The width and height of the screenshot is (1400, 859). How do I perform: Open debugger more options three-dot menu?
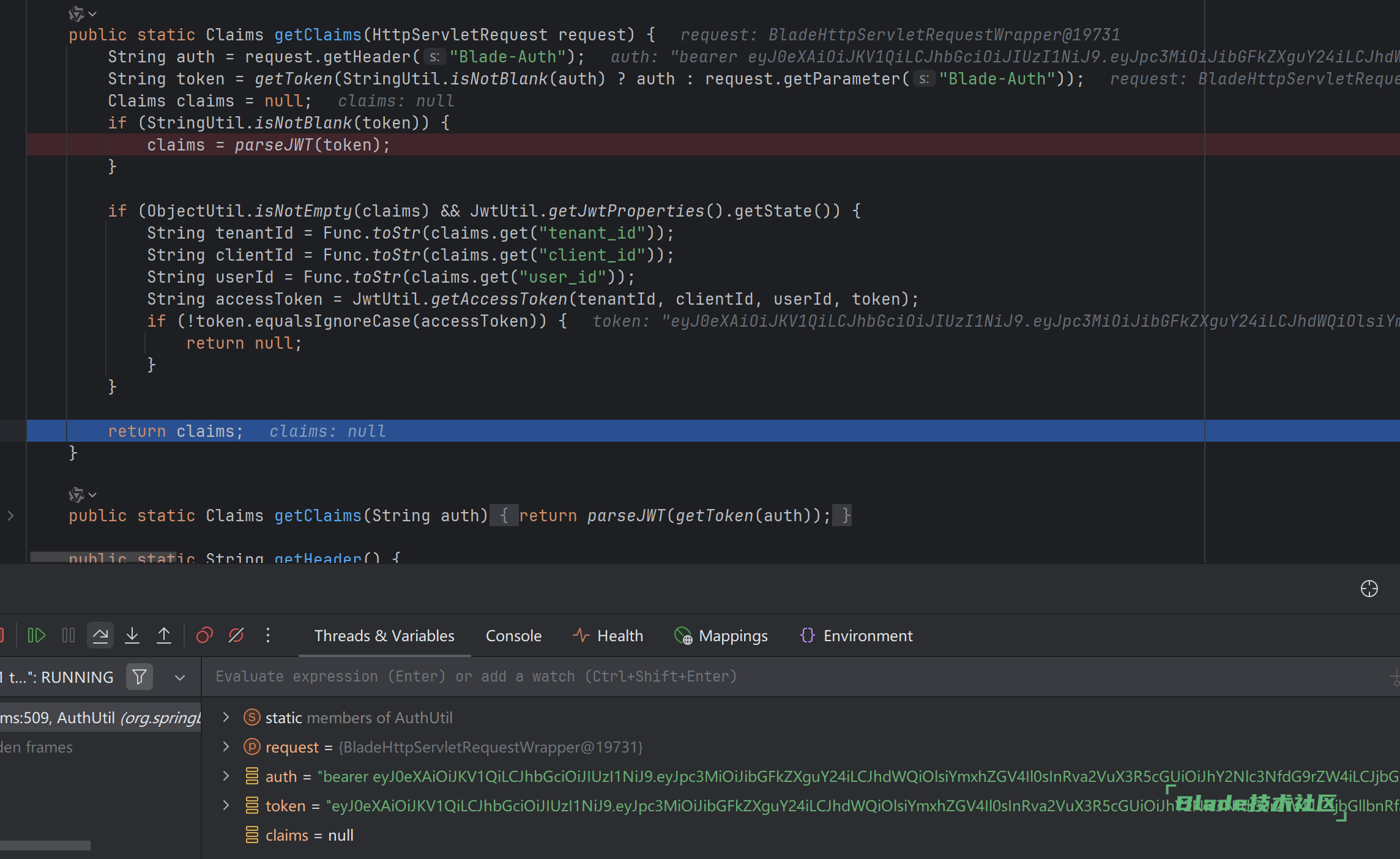click(268, 636)
